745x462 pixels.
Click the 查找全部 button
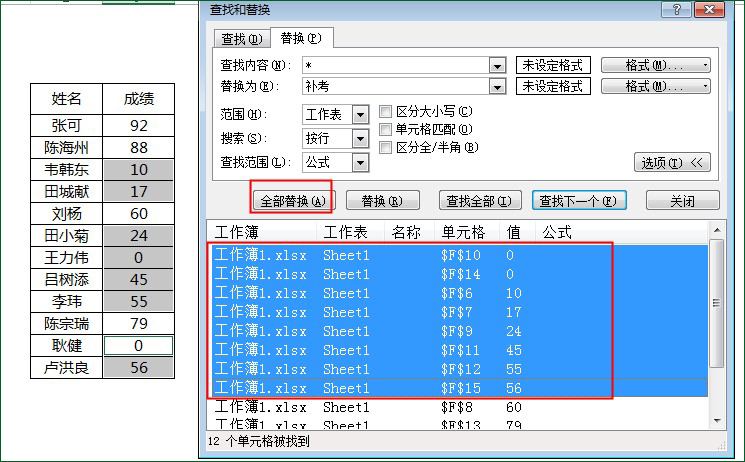tap(480, 201)
